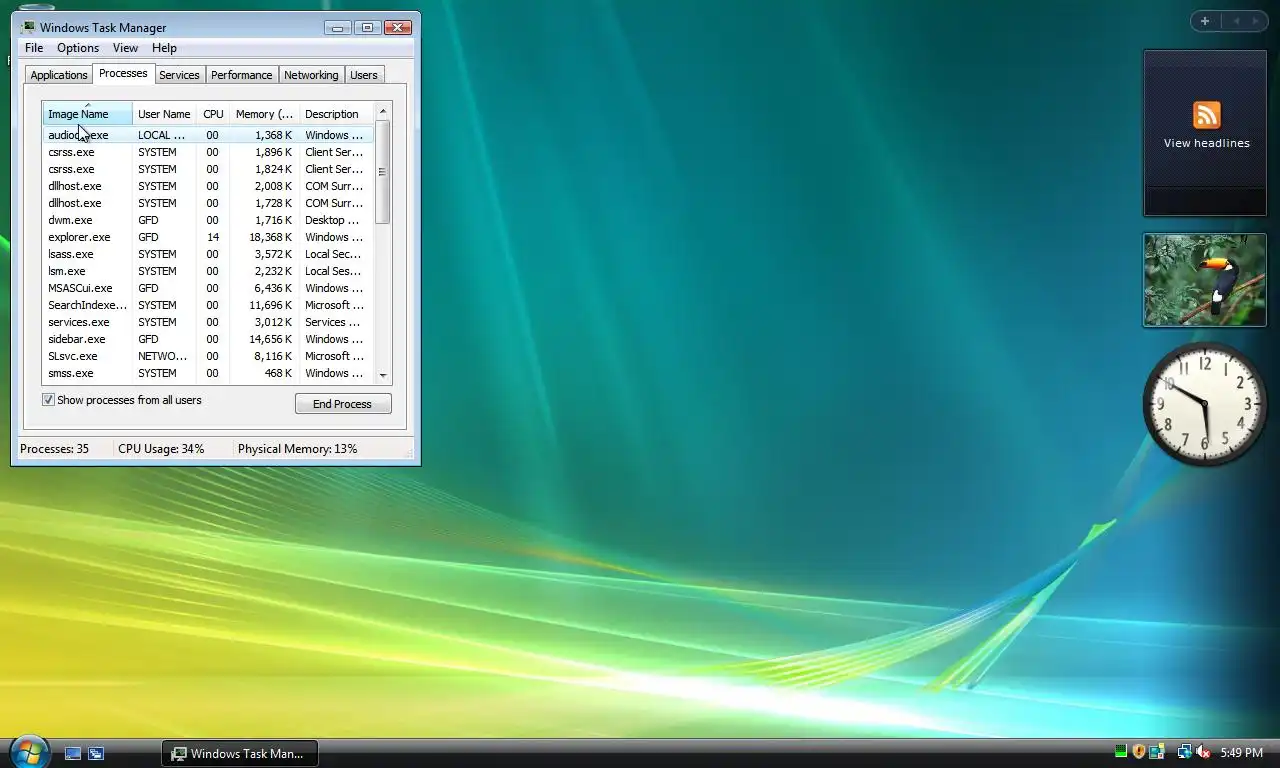
Task: Click the 5:49 PM taskbar clock
Action: point(1241,753)
